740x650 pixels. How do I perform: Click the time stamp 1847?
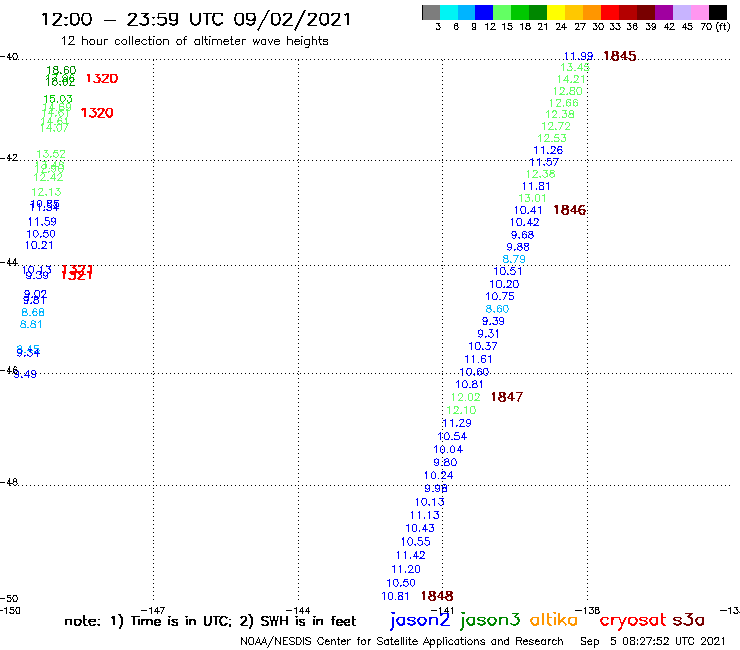pyautogui.click(x=507, y=397)
